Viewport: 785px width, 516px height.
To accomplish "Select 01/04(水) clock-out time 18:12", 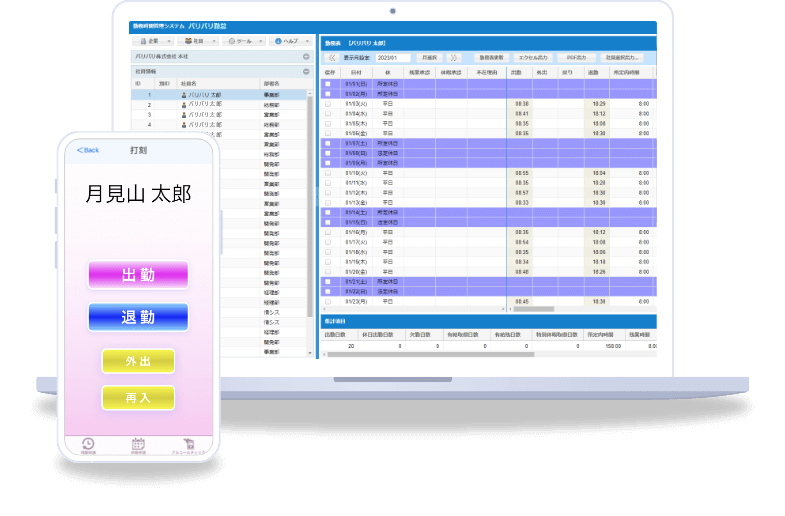I will tap(599, 114).
